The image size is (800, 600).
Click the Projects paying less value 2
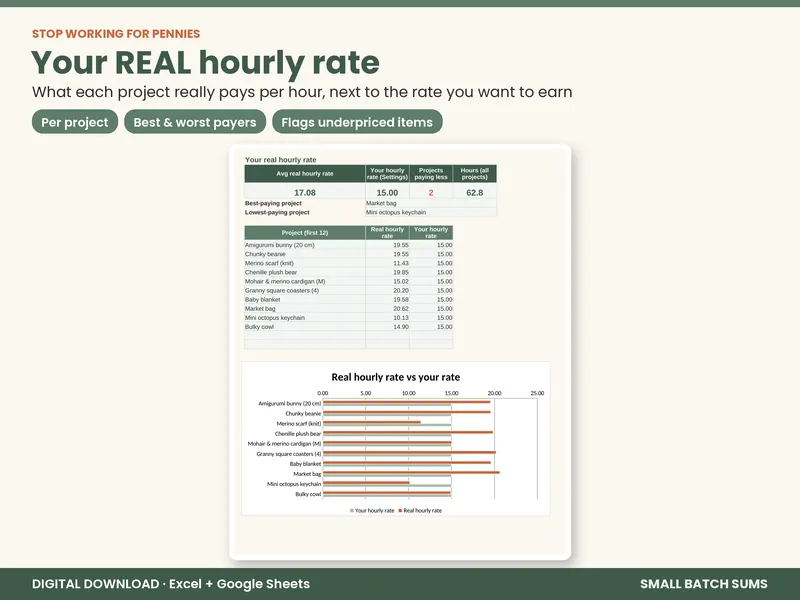431,192
